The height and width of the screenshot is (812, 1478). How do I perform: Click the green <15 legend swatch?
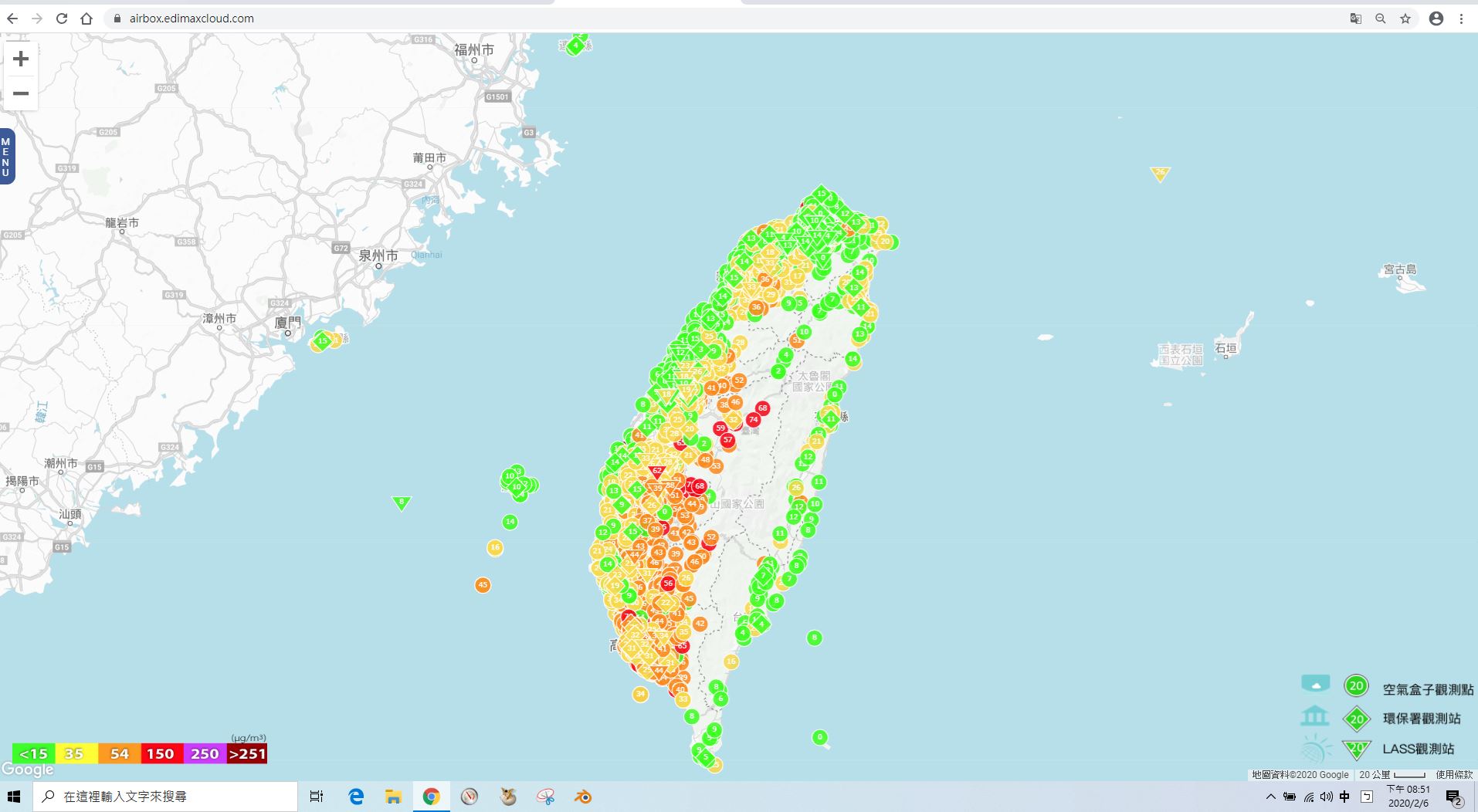[x=33, y=753]
